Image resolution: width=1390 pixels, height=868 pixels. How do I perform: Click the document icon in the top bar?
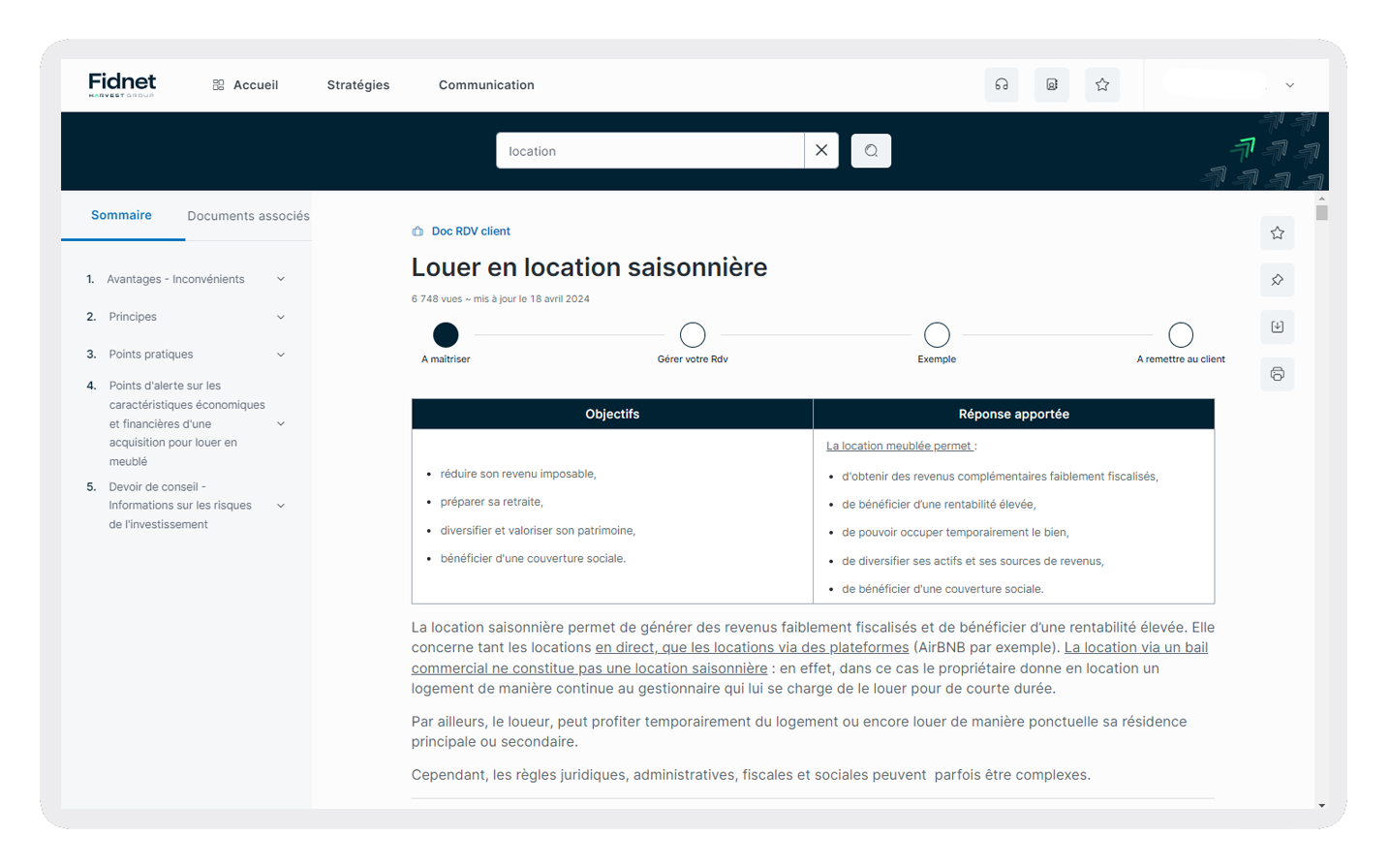point(1052,84)
